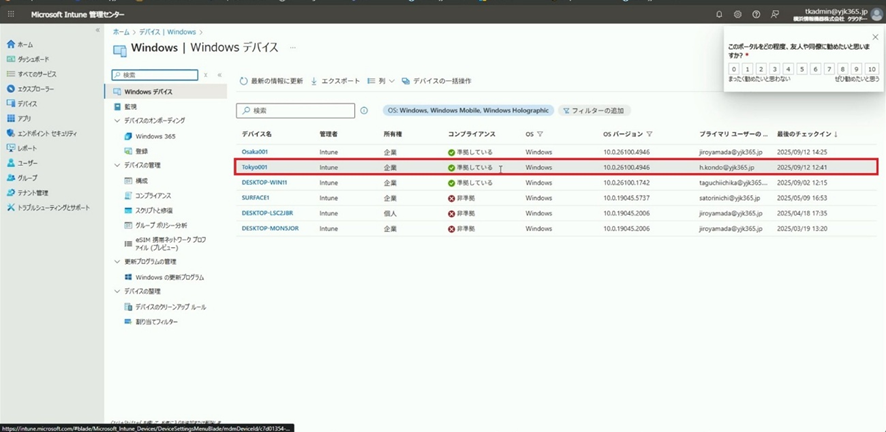Collapse the left navigation with double chevron
The image size is (886, 432).
97,31
